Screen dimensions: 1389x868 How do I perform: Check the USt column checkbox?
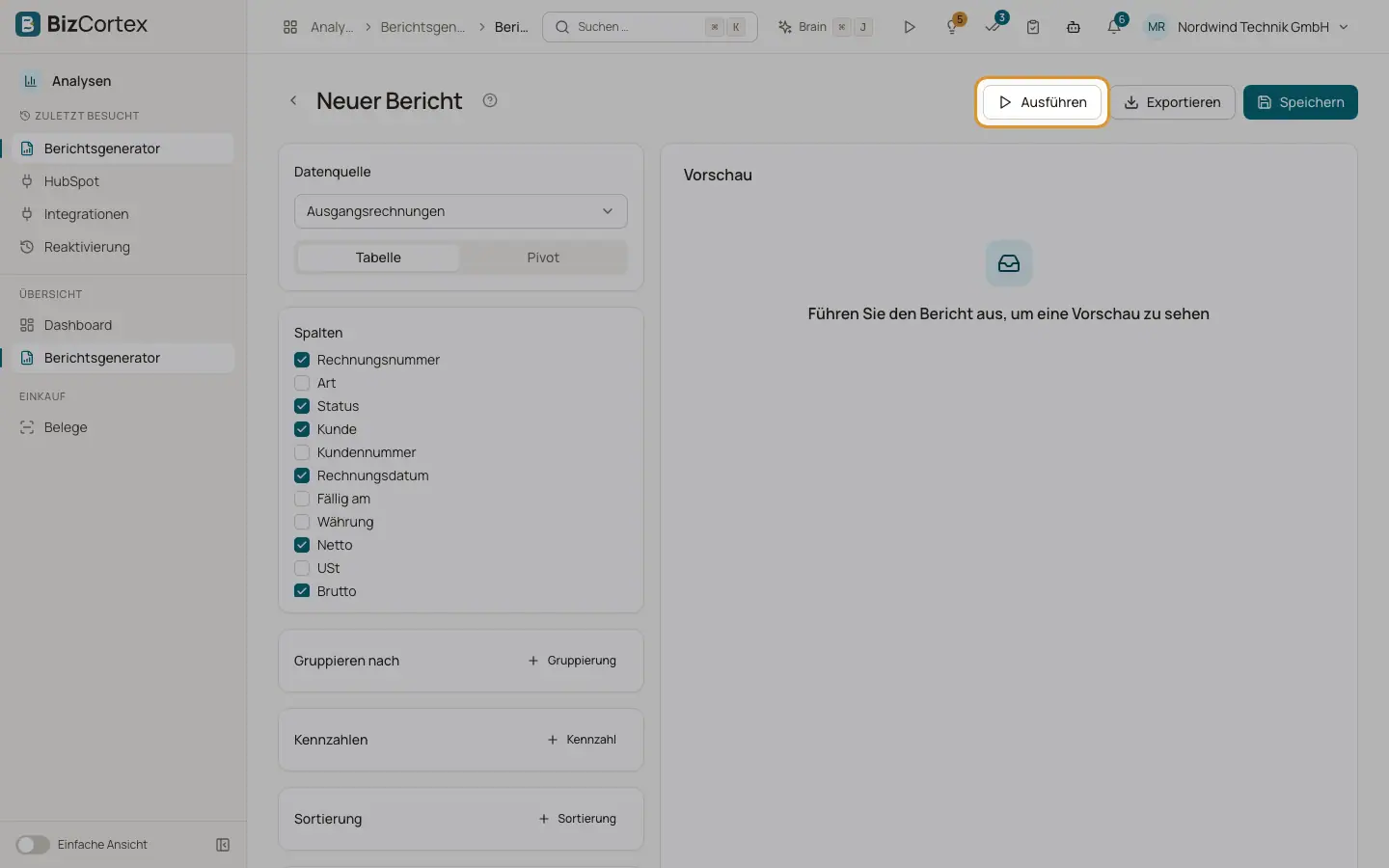pos(302,568)
